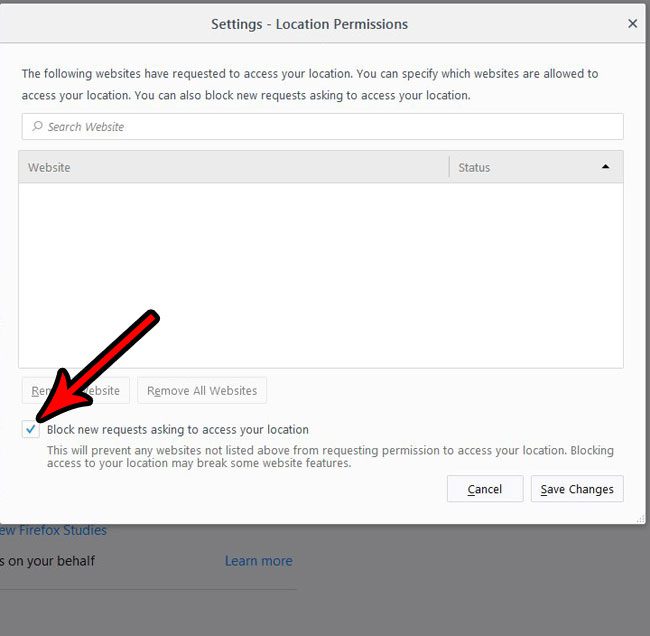Uncheck the block new requests checkbox
Viewport: 650px width, 636px height.
tap(32, 429)
